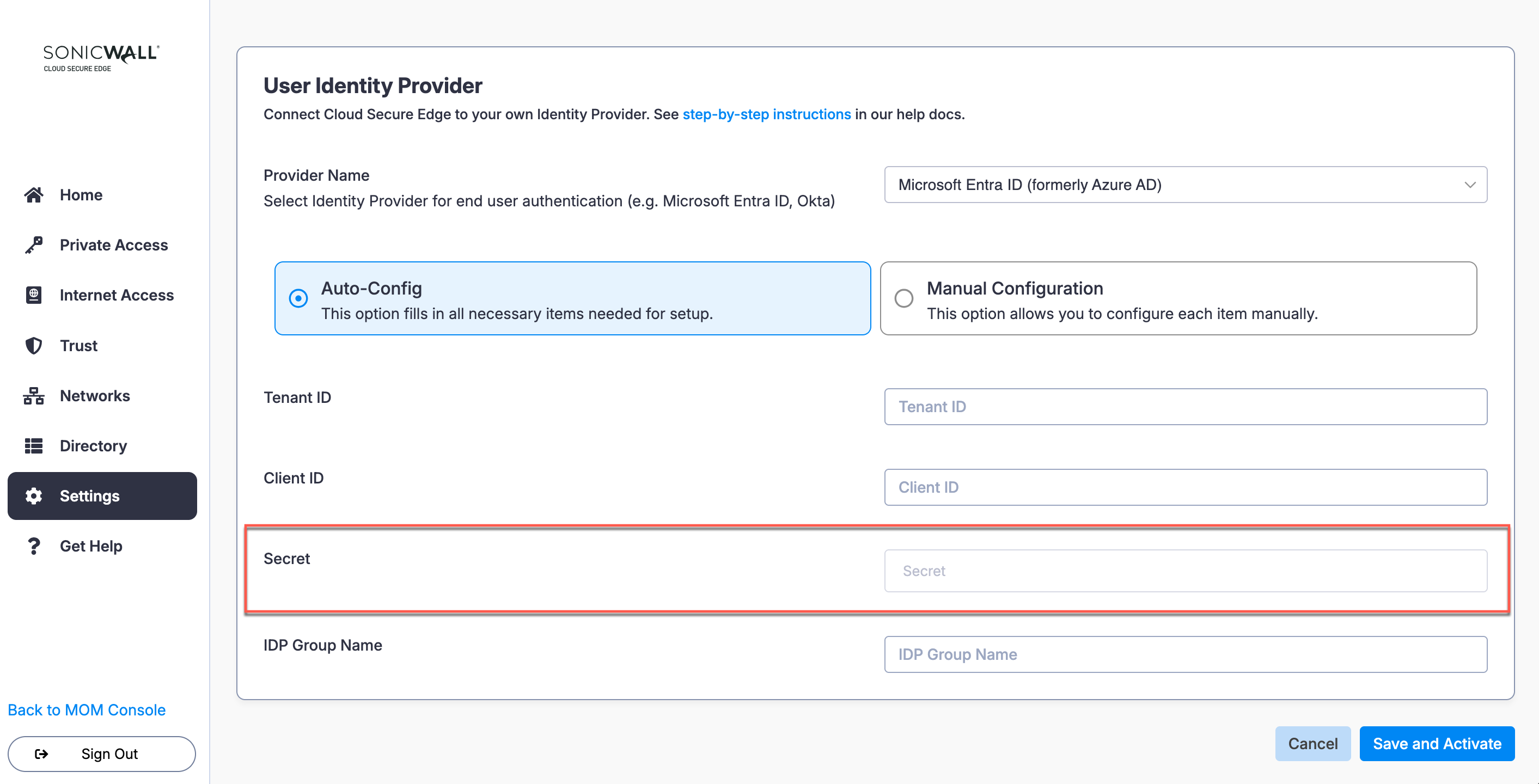1539x784 pixels.
Task: Open the Networks menu item
Action: pos(94,396)
